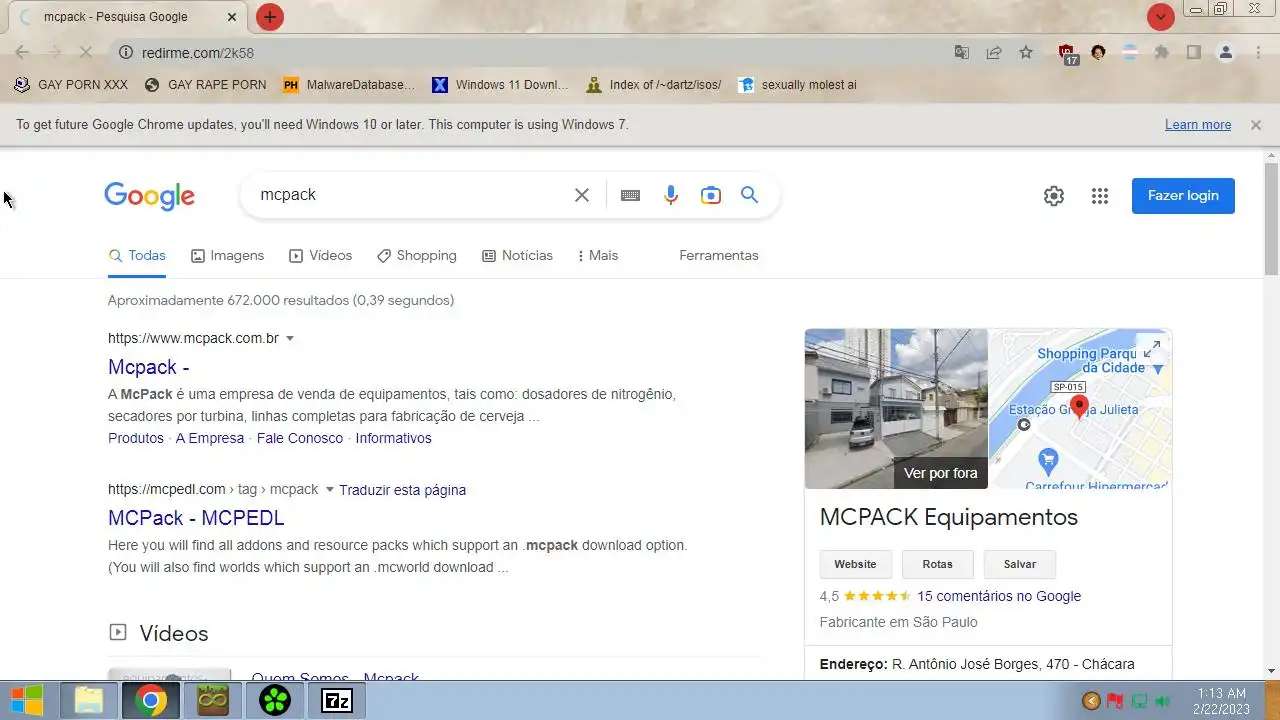This screenshot has width=1280, height=720.
Task: Stop the page loading with the X button
Action: 86,53
